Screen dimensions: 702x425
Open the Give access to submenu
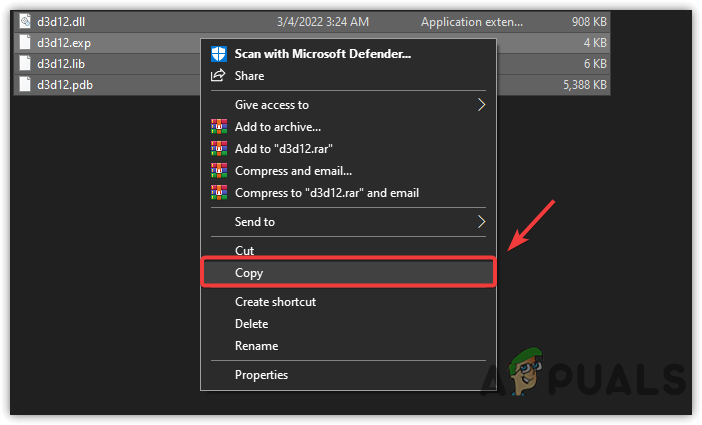(348, 105)
